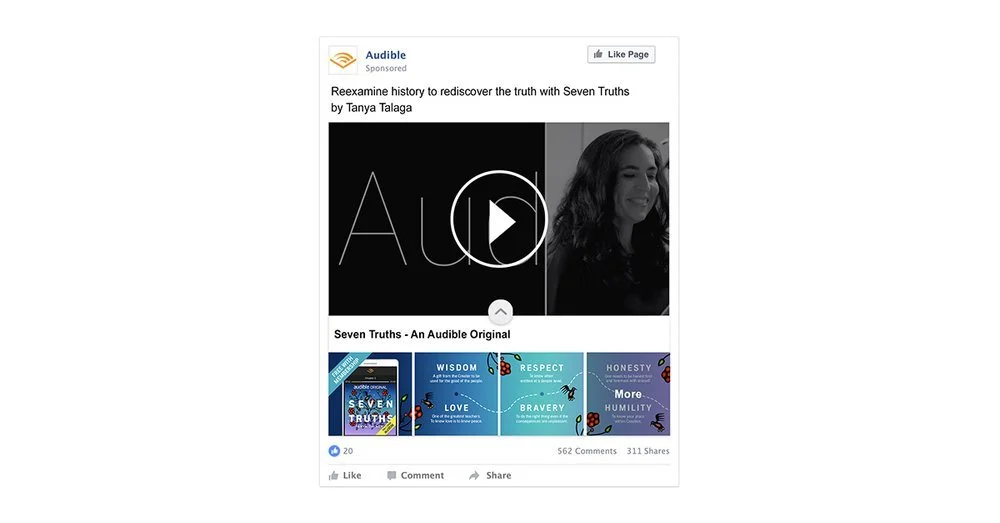Image resolution: width=1000 pixels, height=523 pixels.
Task: Click the Comment speech bubble icon
Action: pos(392,475)
